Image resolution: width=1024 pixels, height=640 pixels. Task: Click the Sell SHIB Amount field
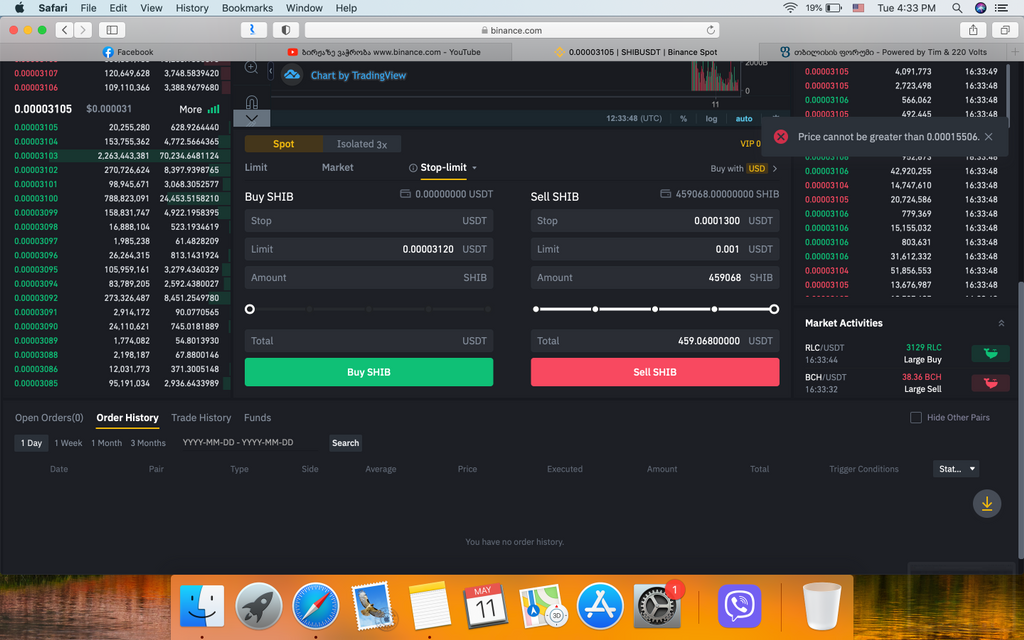tap(655, 278)
